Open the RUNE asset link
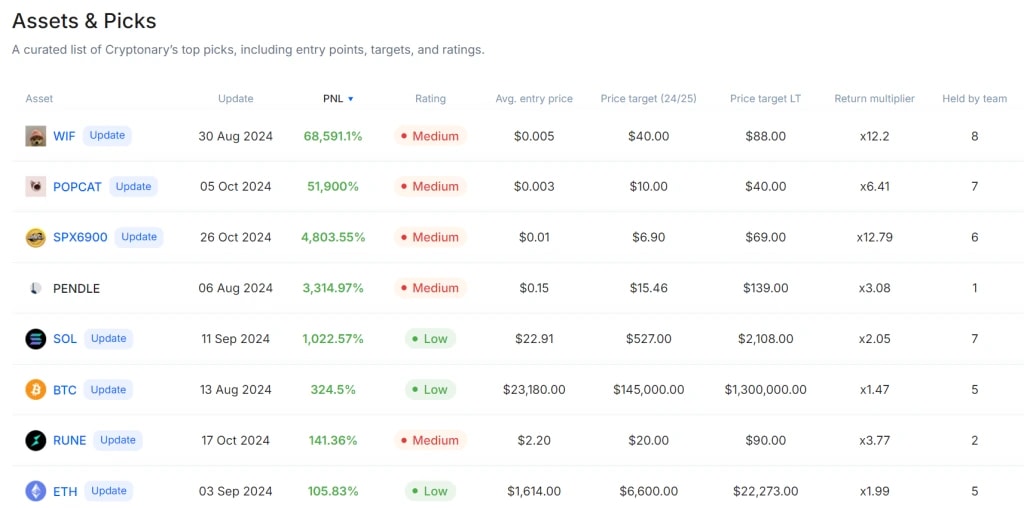The height and width of the screenshot is (508, 1024). [69, 440]
